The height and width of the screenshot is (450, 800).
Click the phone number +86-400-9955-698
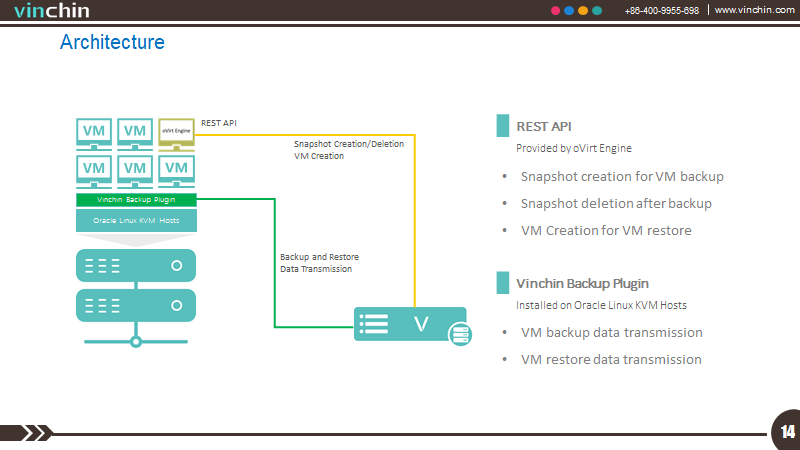click(662, 10)
